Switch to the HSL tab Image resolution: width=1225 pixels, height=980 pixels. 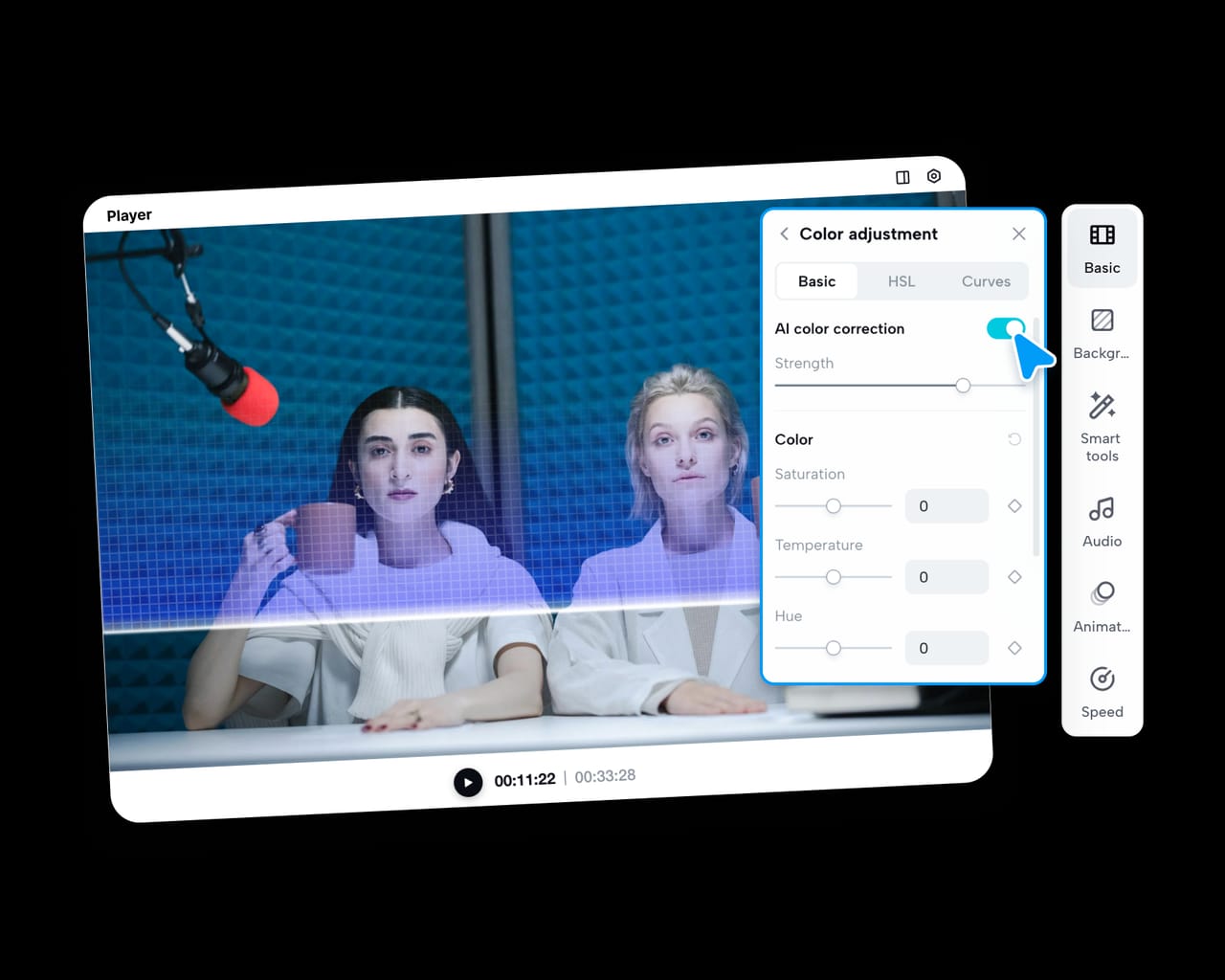pos(901,281)
